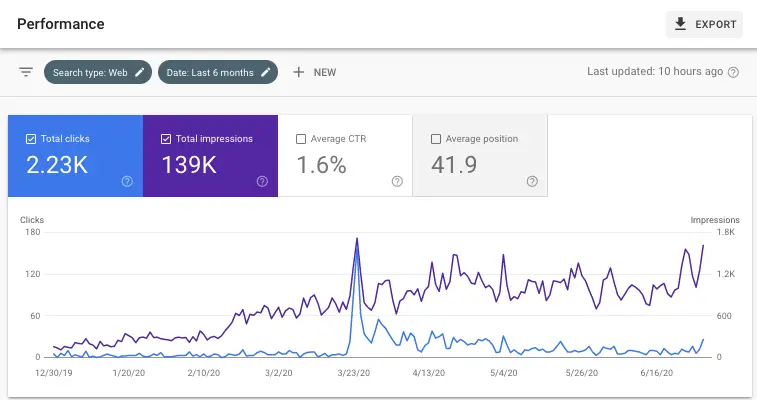Click pencil icon on Search type chip
Image resolution: width=757 pixels, height=400 pixels.
click(140, 72)
